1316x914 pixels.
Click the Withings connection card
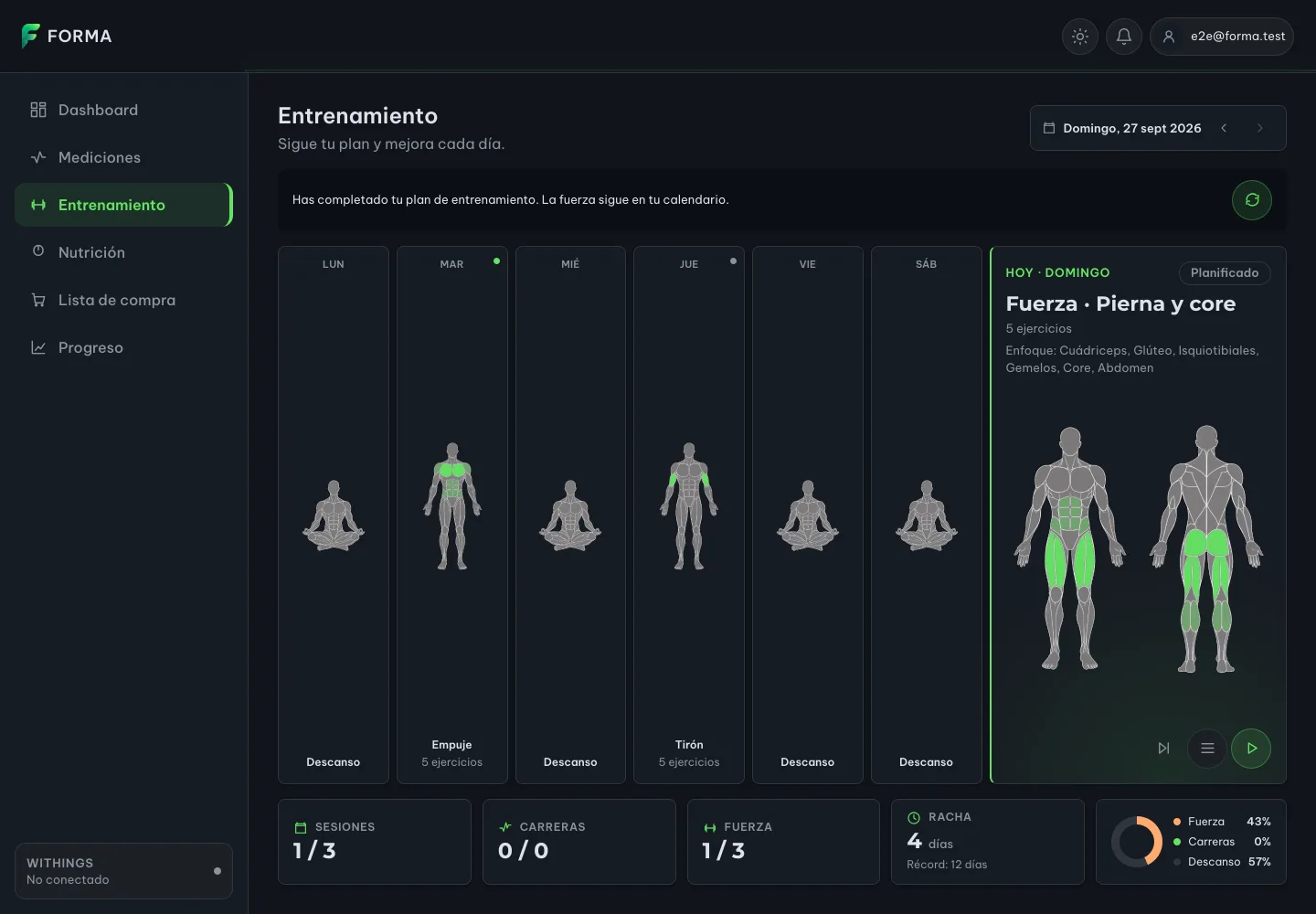(x=123, y=871)
